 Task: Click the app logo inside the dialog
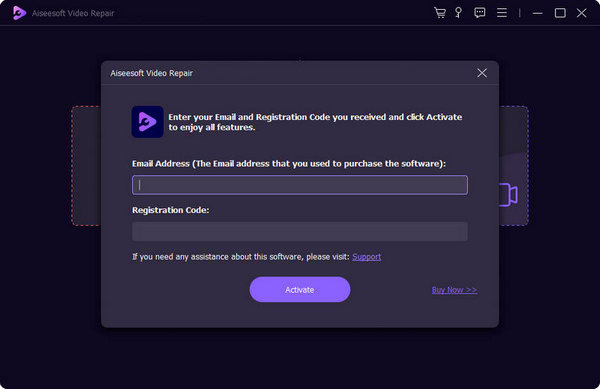(x=147, y=122)
